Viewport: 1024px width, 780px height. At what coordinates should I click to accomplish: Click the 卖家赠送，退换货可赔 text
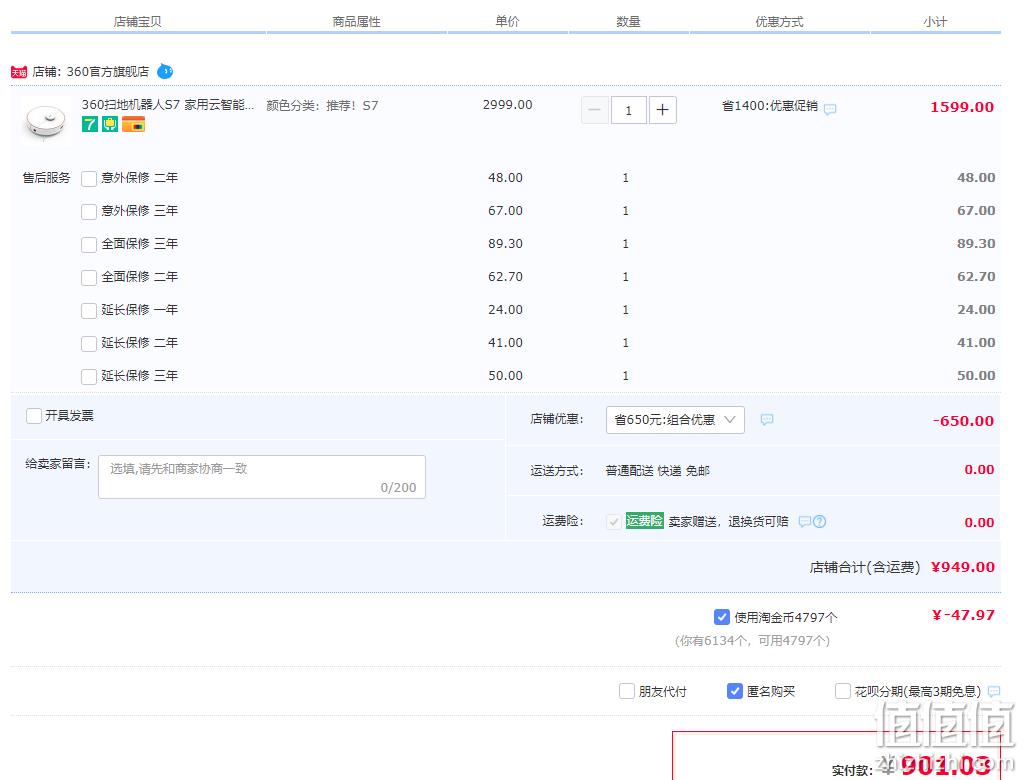coord(728,521)
